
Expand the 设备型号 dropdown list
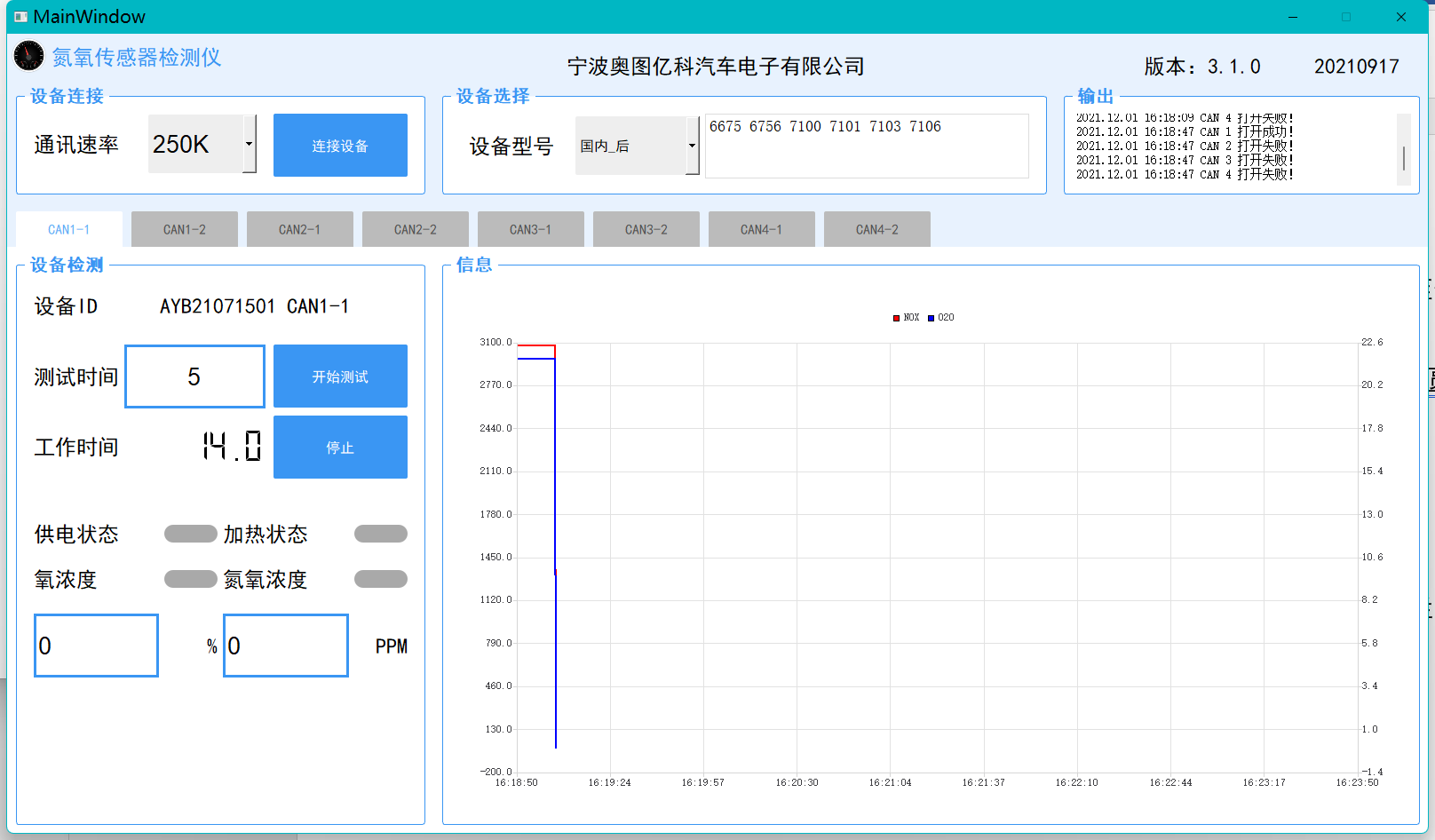point(692,146)
